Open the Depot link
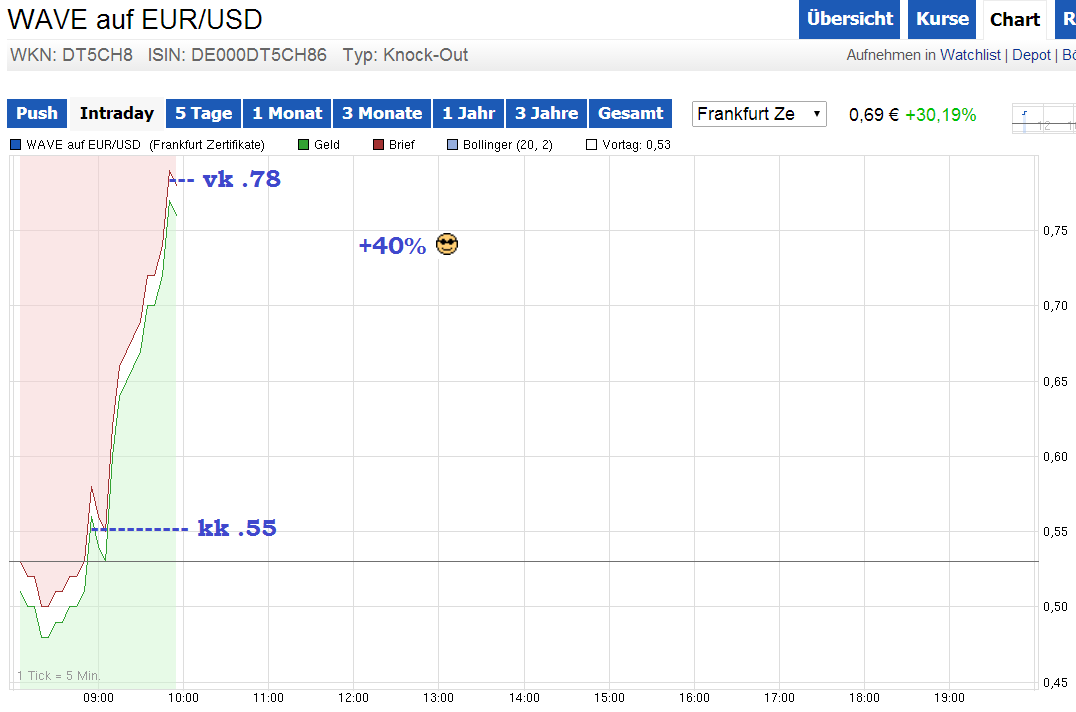The width and height of the screenshot is (1076, 712). click(1031, 55)
